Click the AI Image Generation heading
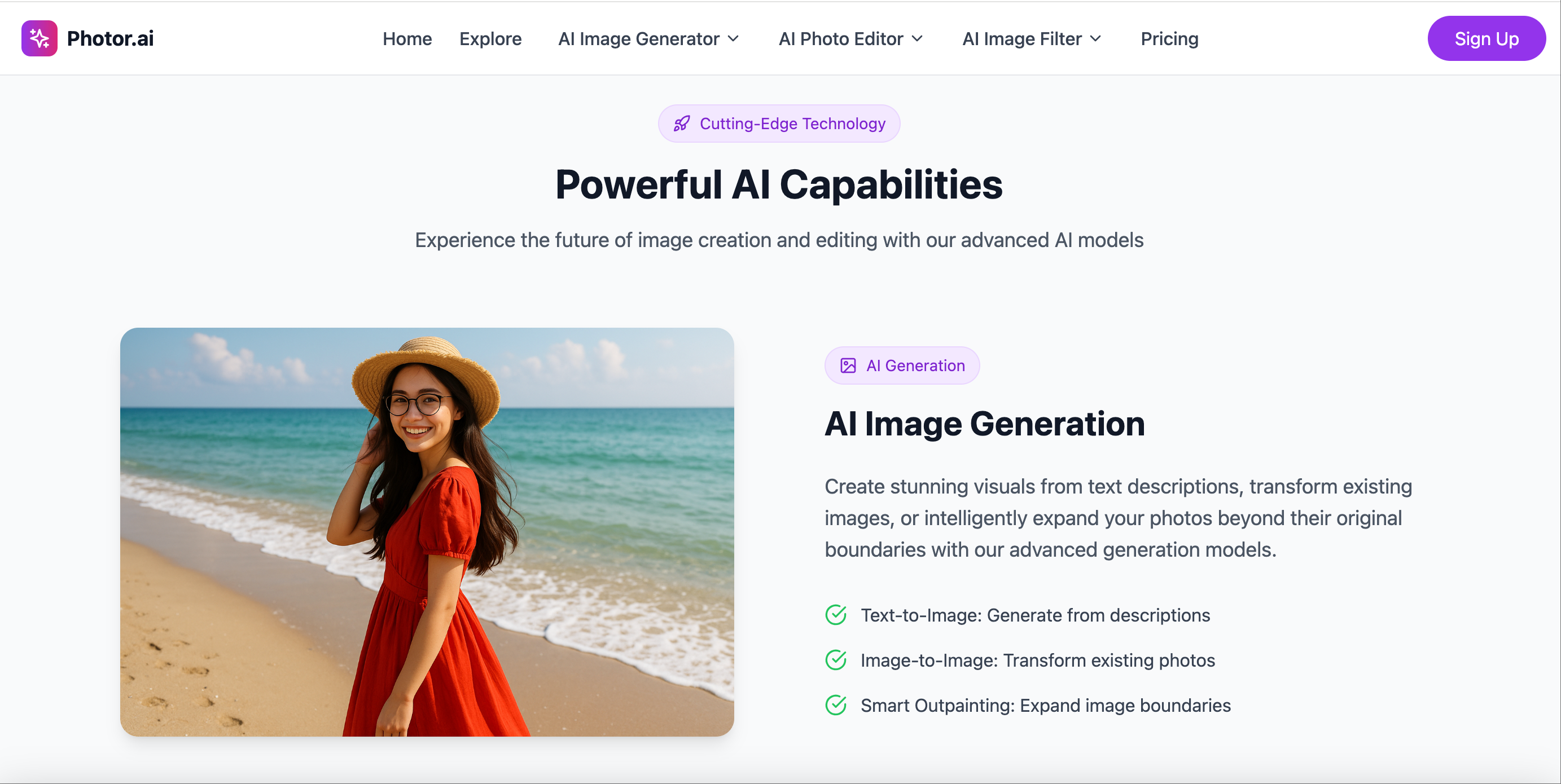Screen dimensions: 1561x784 (x=984, y=423)
